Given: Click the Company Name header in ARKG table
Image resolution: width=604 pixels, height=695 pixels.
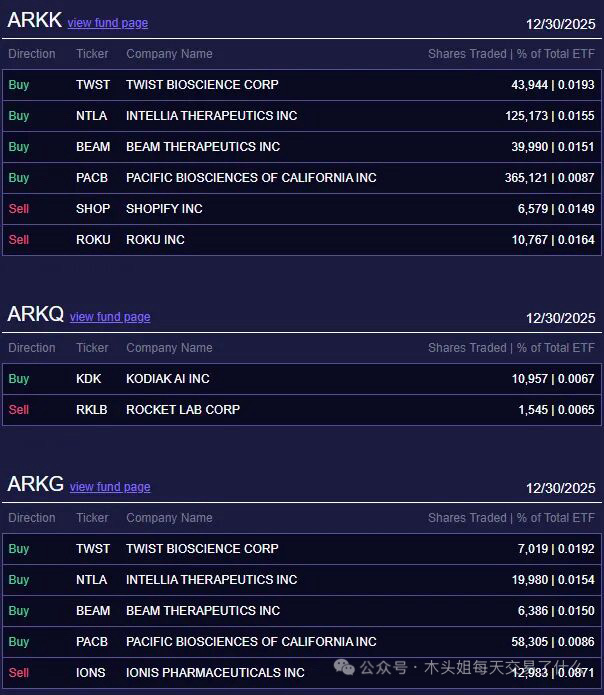Looking at the screenshot, I should pos(169,518).
